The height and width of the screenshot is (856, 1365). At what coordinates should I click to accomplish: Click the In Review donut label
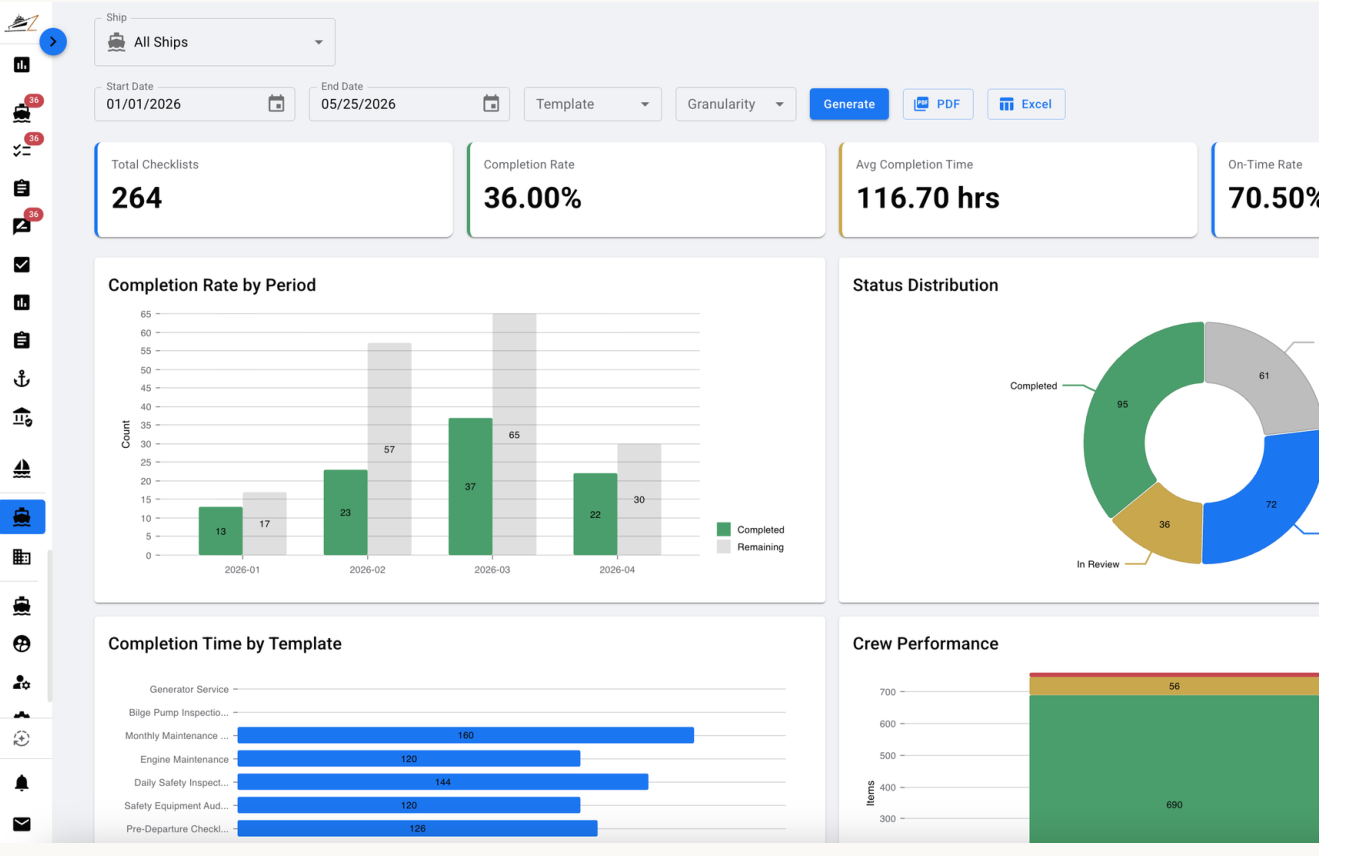pyautogui.click(x=1098, y=564)
